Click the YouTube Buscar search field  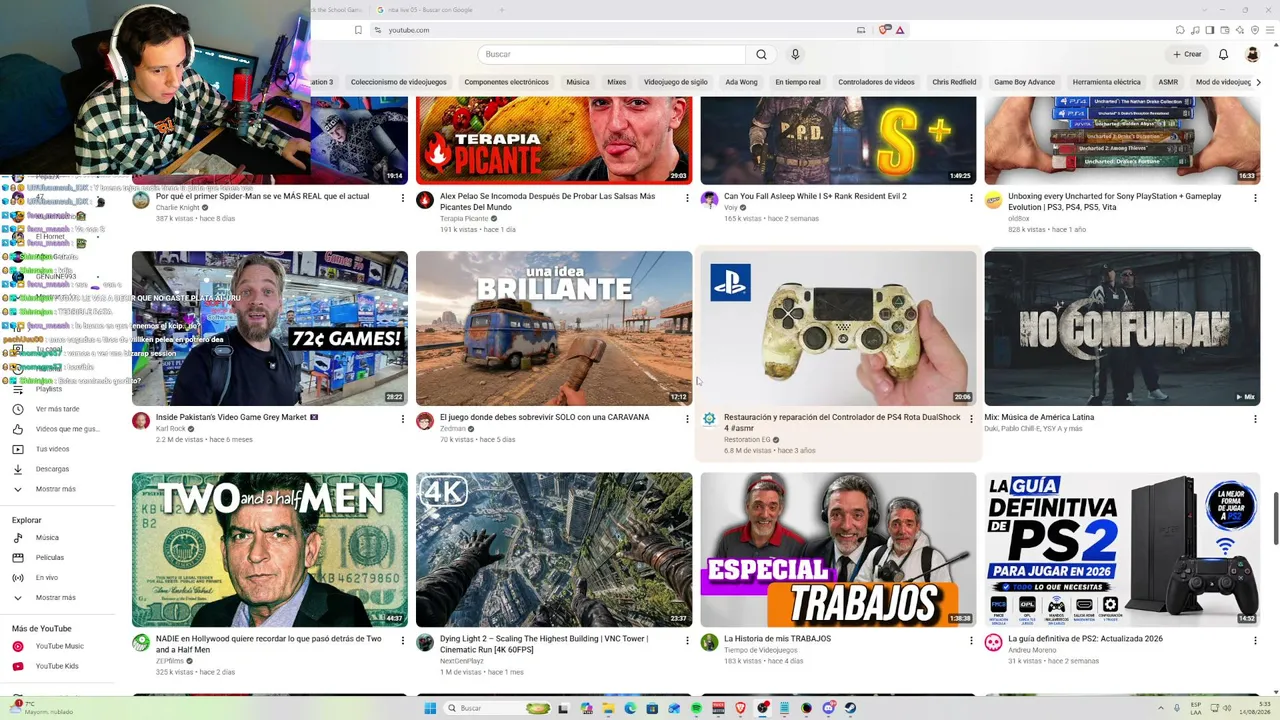pos(611,54)
